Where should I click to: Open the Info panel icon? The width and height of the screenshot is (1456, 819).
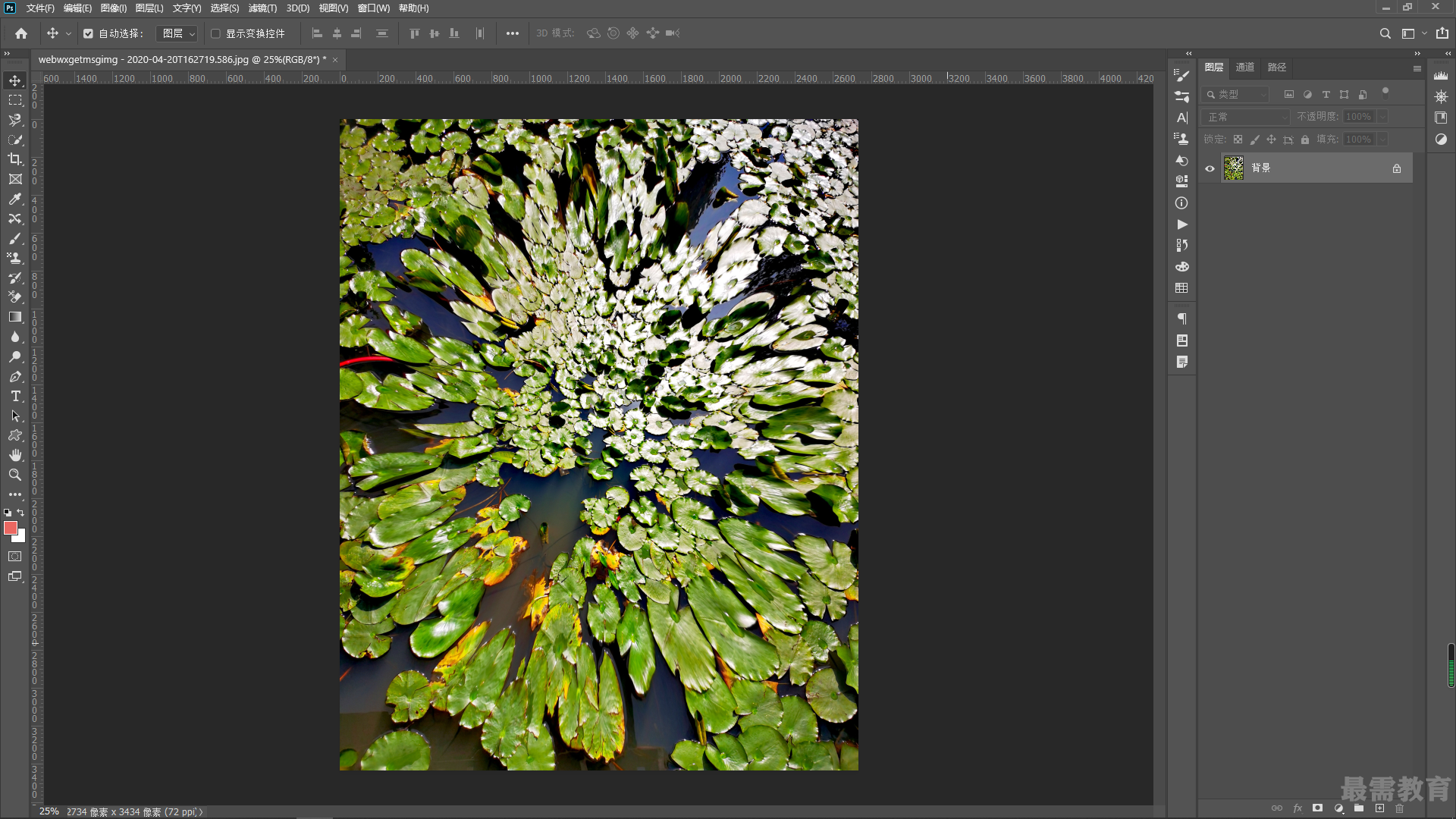pyautogui.click(x=1181, y=203)
